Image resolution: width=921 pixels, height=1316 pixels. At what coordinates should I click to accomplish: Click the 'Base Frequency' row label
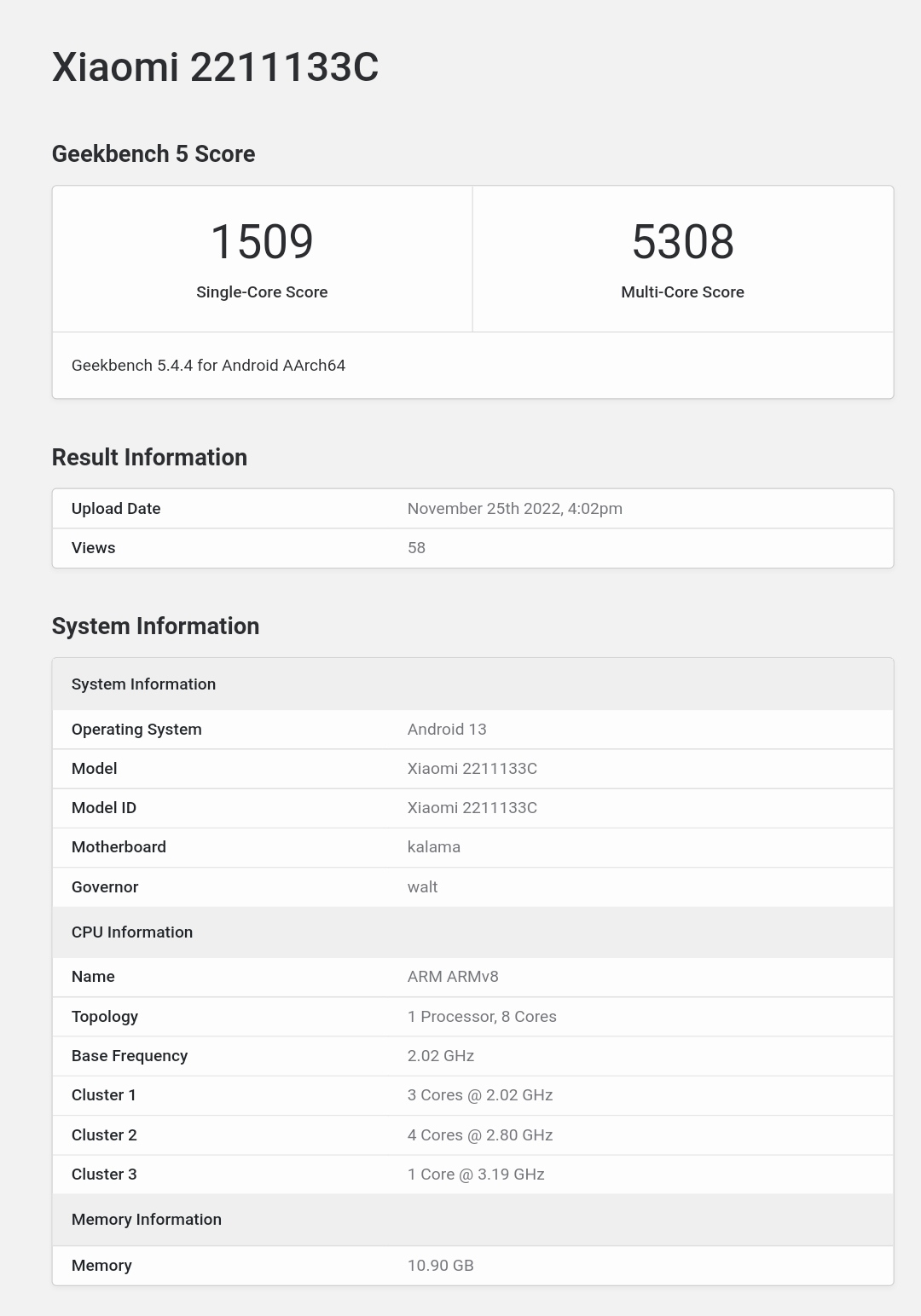[x=130, y=1056]
